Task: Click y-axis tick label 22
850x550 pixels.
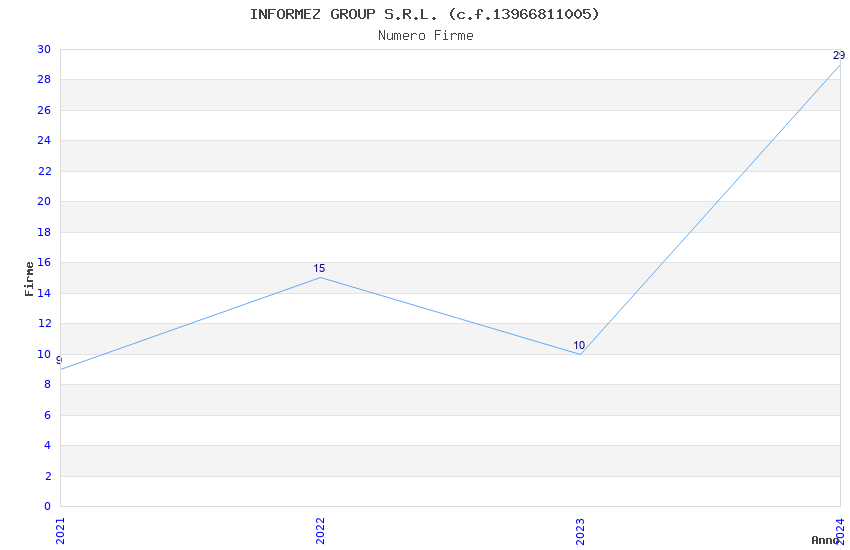Action: tap(44, 171)
